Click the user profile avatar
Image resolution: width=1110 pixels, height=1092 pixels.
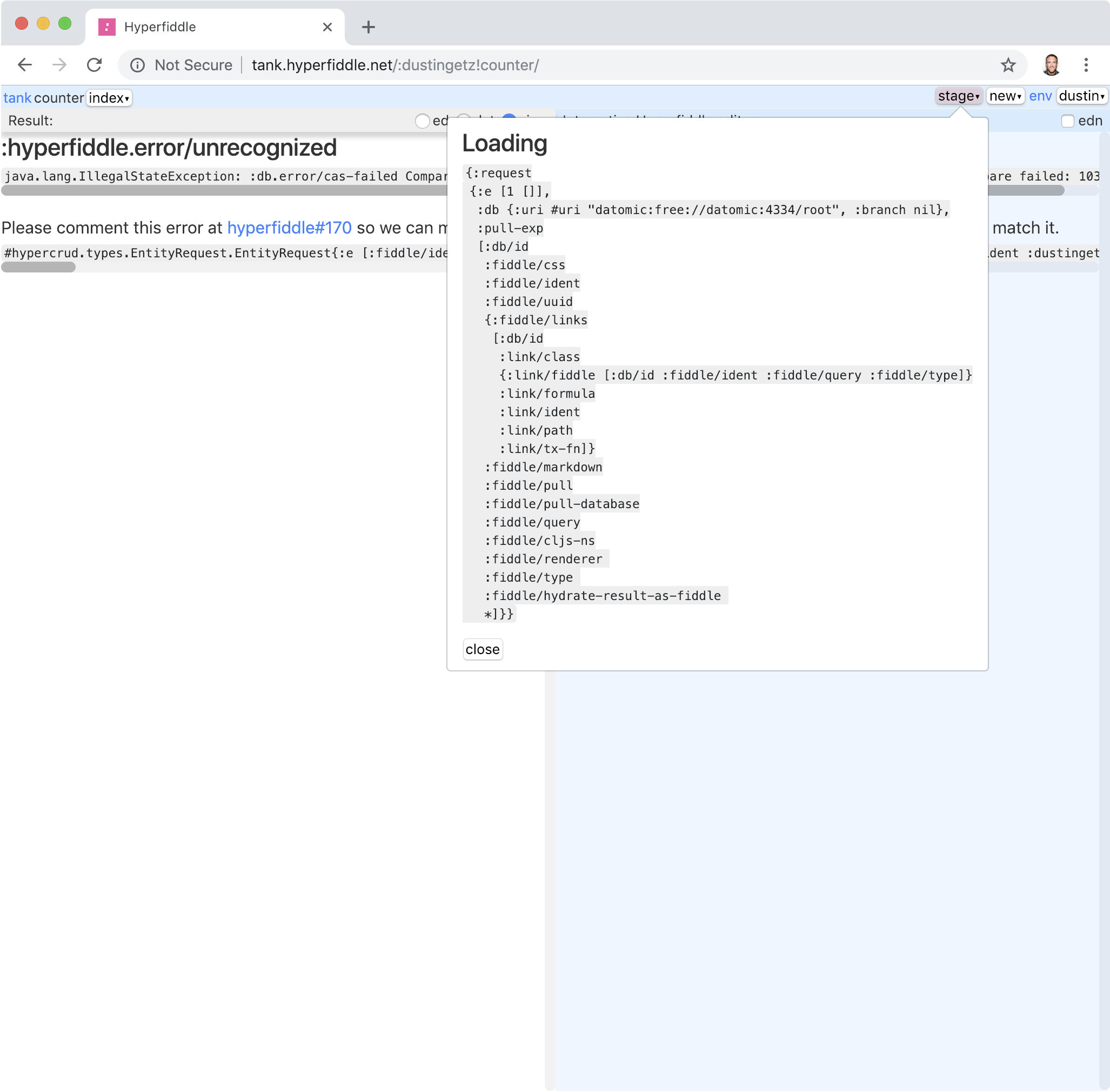pos(1051,65)
